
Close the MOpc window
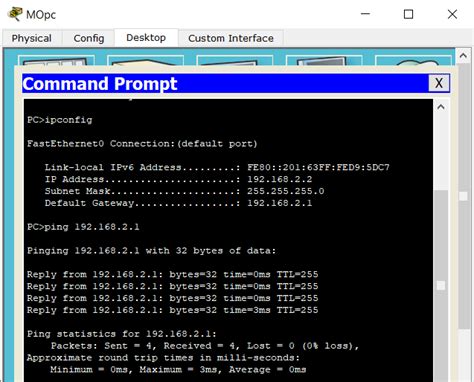click(x=452, y=14)
